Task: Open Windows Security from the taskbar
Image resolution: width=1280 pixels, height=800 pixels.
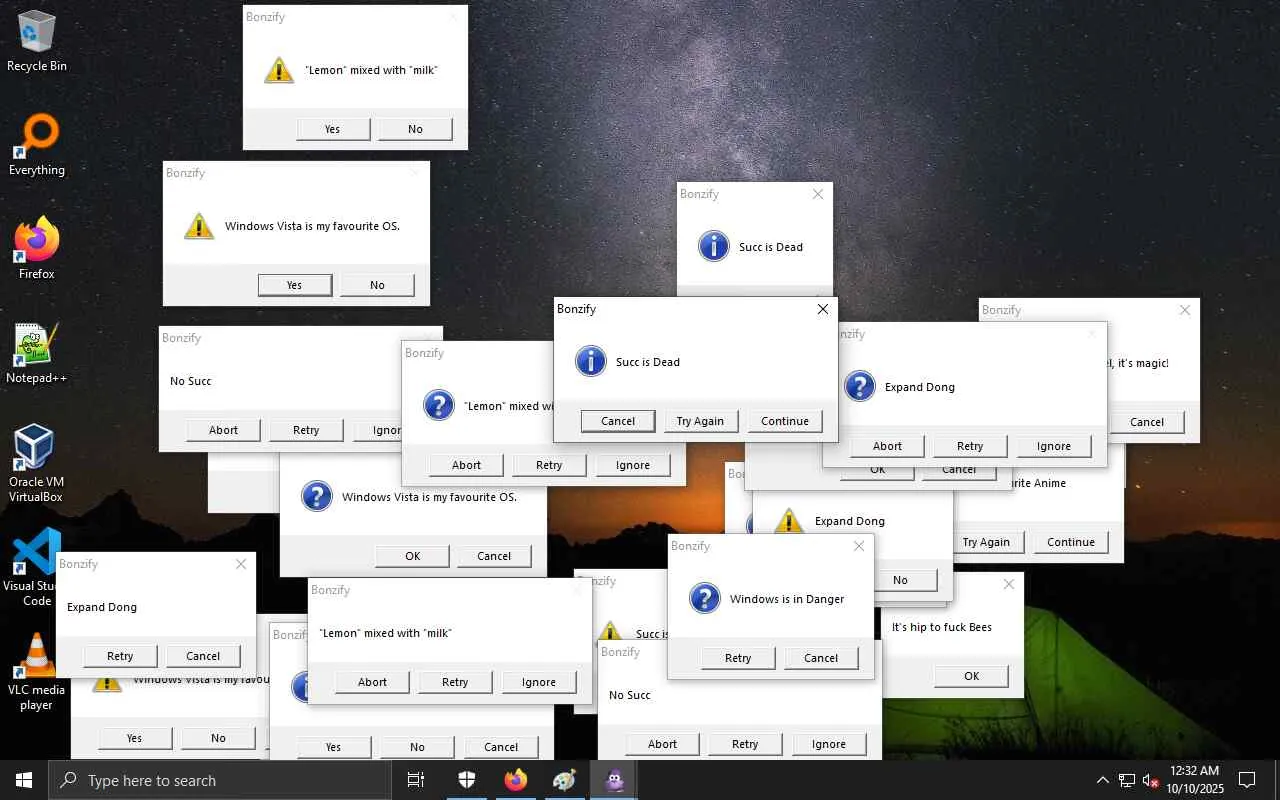Action: pyautogui.click(x=466, y=780)
